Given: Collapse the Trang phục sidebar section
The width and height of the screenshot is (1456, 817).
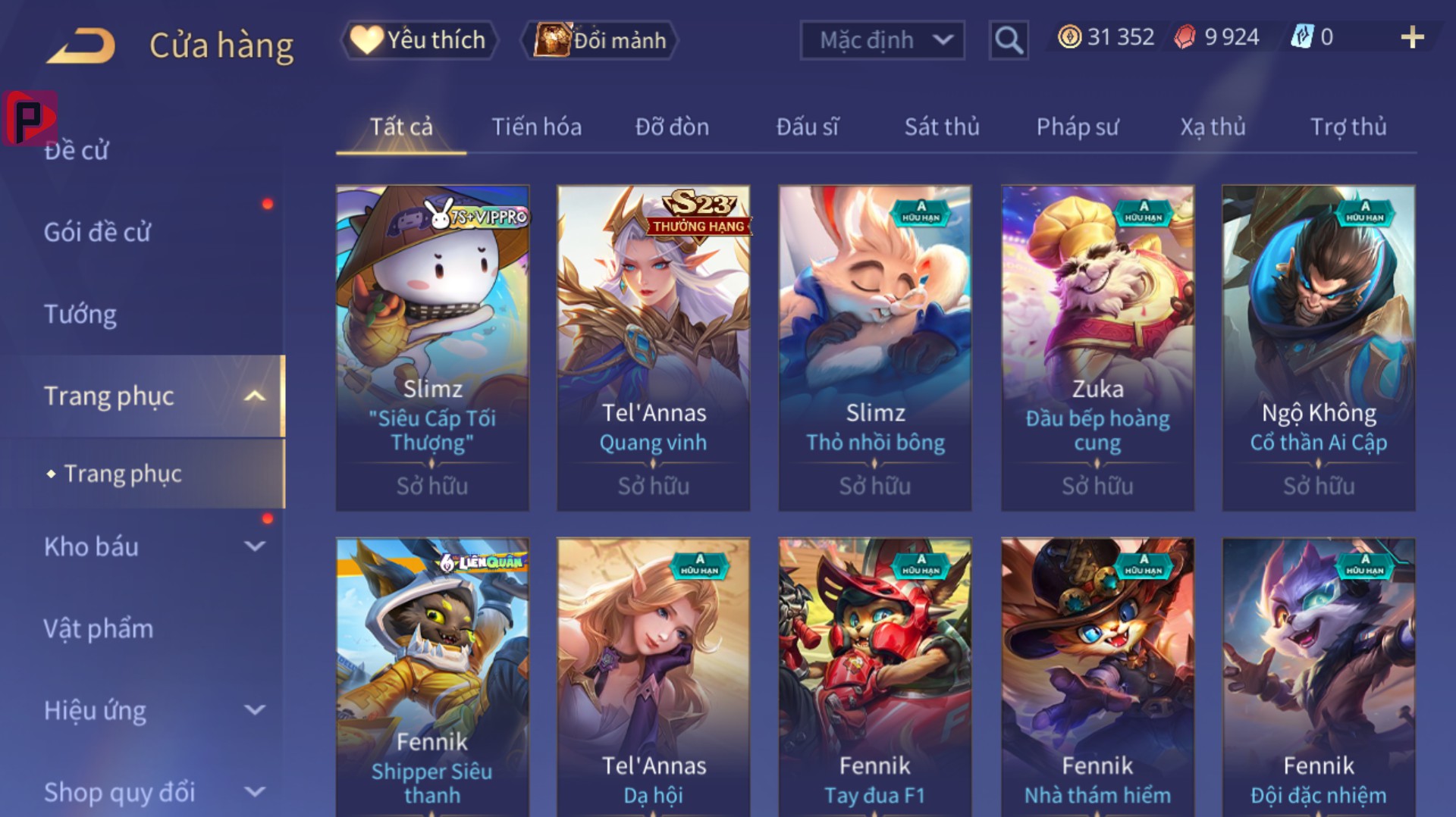Looking at the screenshot, I should click(x=255, y=396).
